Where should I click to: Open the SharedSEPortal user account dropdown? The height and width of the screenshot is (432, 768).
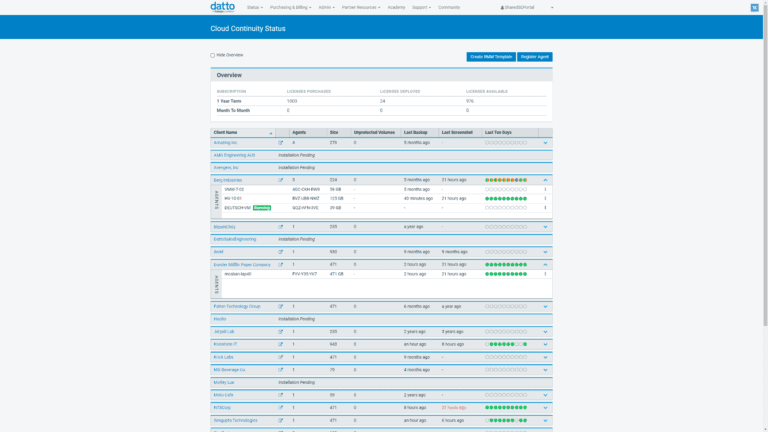(x=527, y=7)
